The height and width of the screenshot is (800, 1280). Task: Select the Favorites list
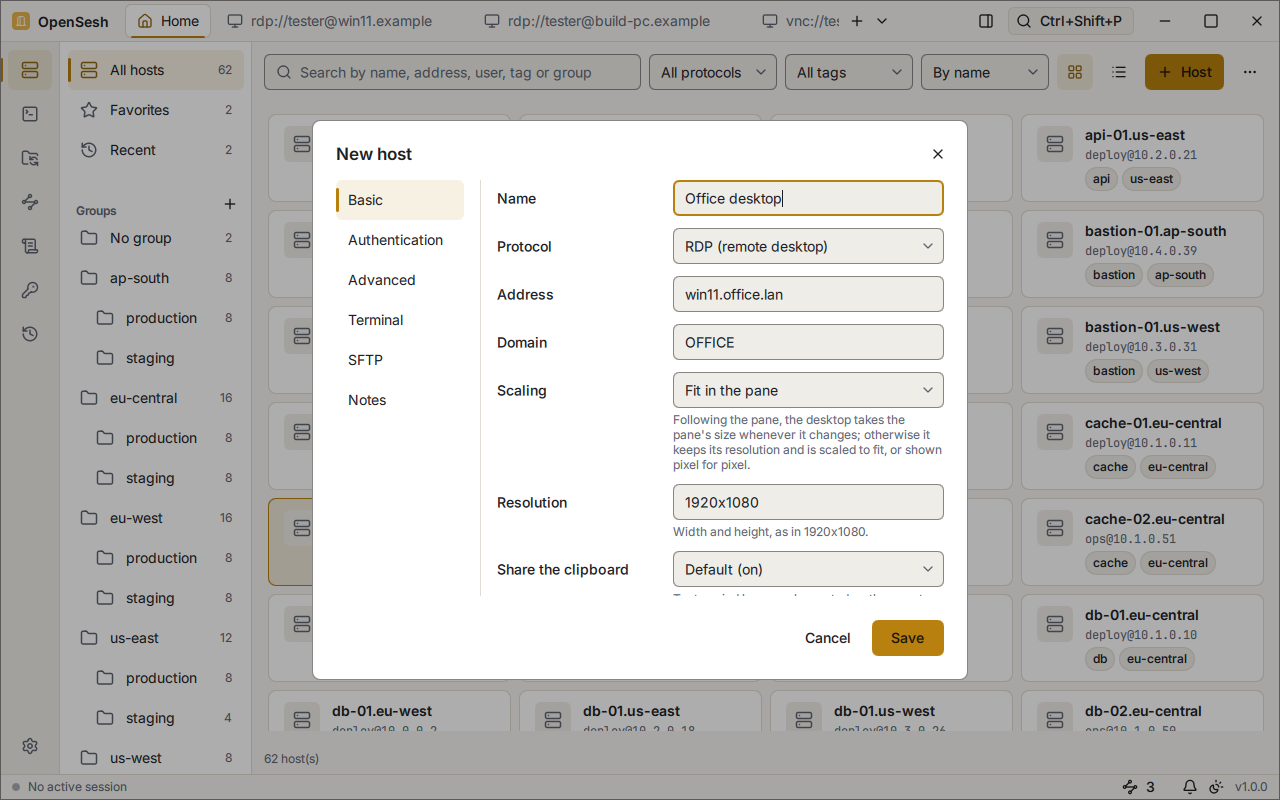point(156,110)
